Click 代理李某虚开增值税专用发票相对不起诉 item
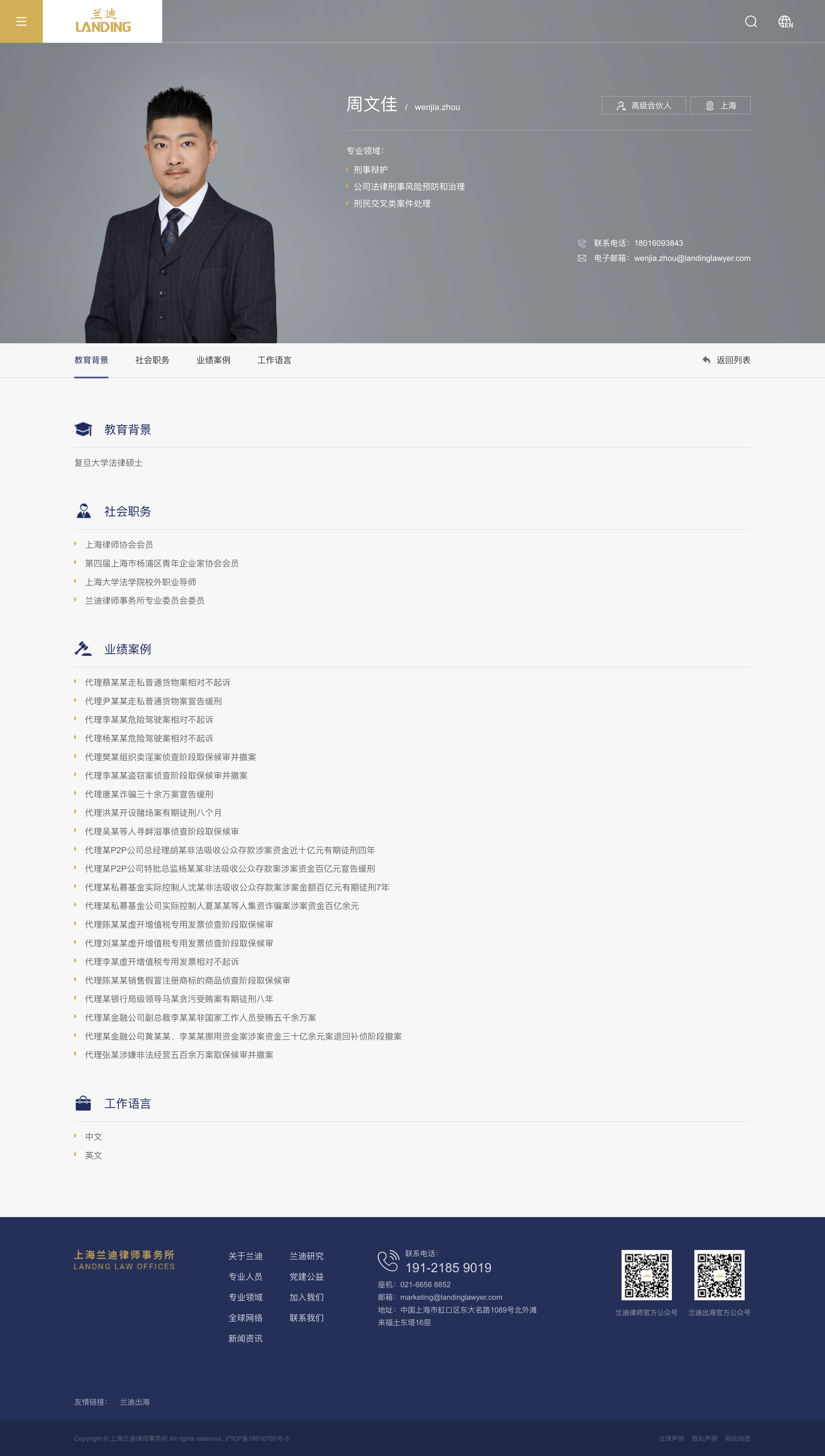The height and width of the screenshot is (1456, 825). point(162,962)
